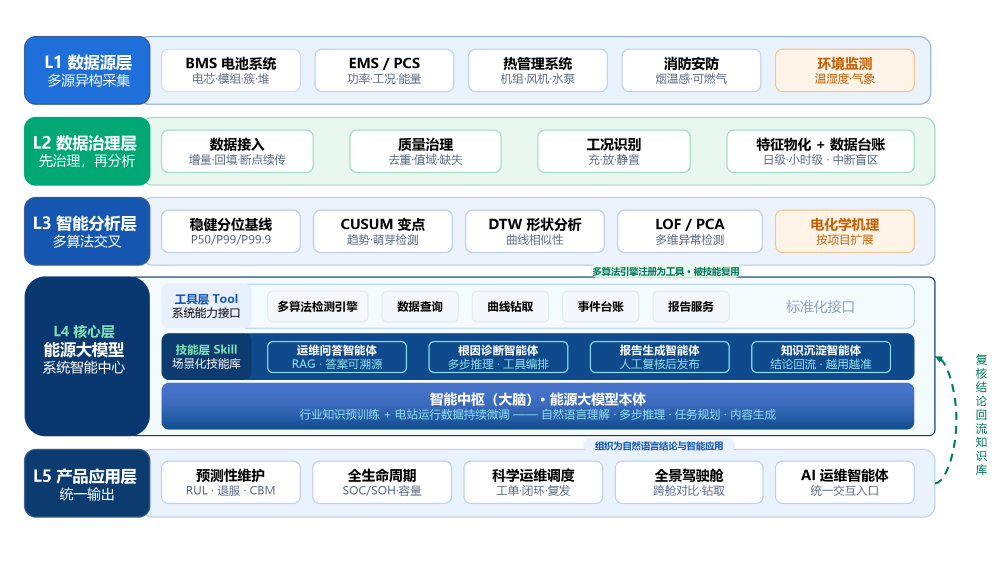Click the L5 产品应用层 layer label
The height and width of the screenshot is (563, 1000).
point(87,483)
